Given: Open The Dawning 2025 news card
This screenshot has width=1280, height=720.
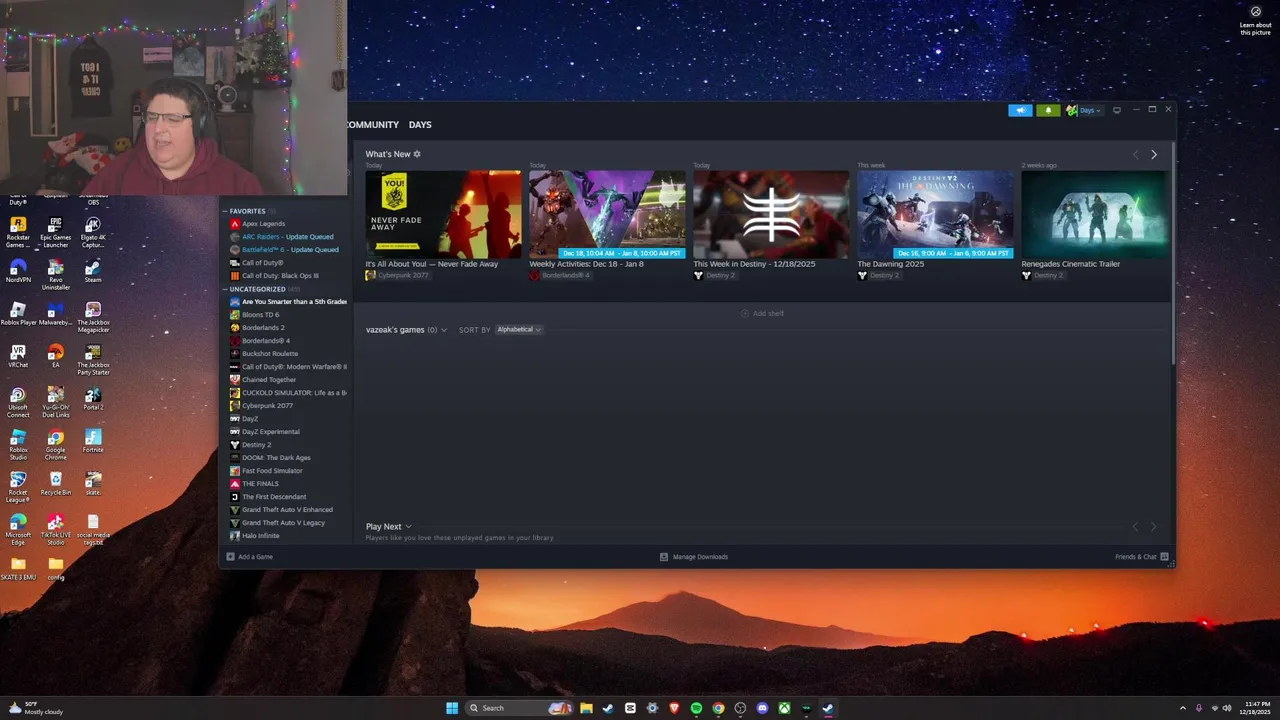Looking at the screenshot, I should coord(935,214).
